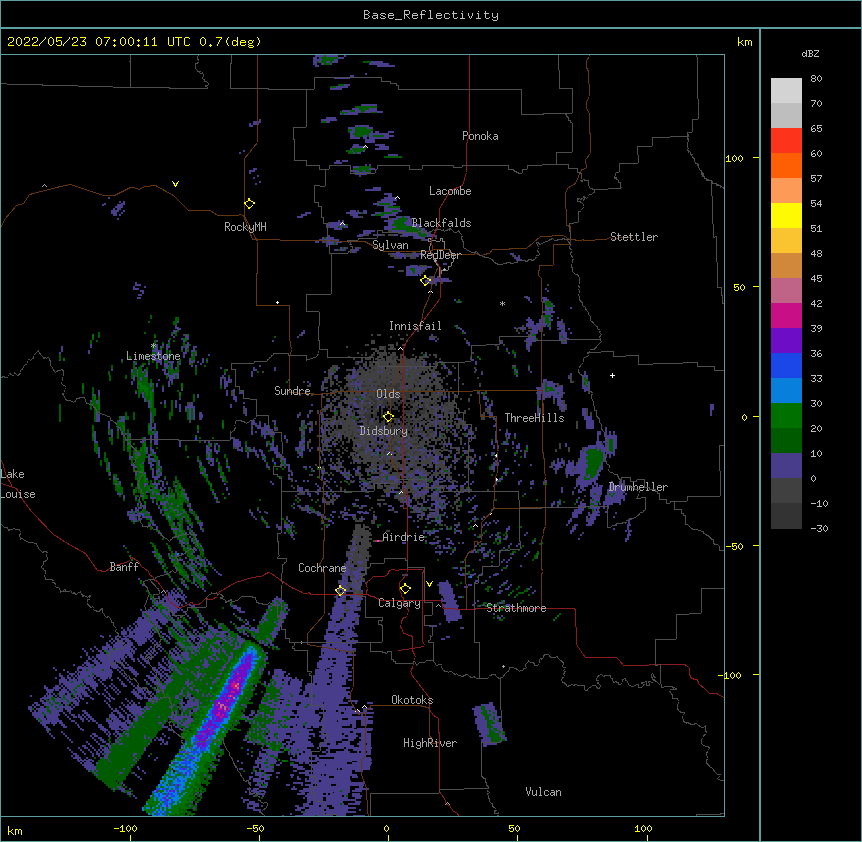Viewport: 862px width, 842px height.
Task: Click the Cochrane label
Action: (322, 568)
